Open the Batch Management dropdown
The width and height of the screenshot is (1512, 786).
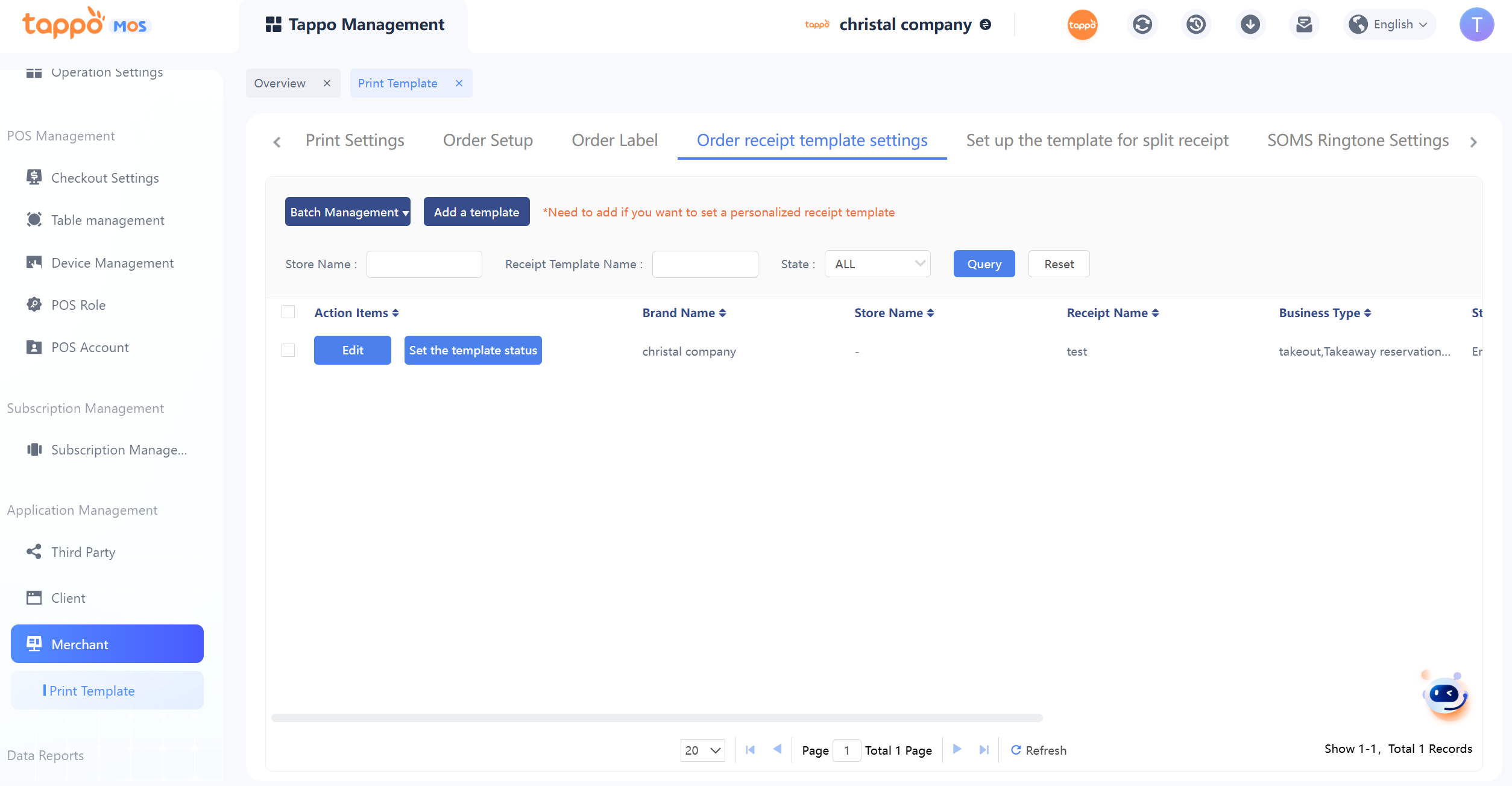[348, 212]
